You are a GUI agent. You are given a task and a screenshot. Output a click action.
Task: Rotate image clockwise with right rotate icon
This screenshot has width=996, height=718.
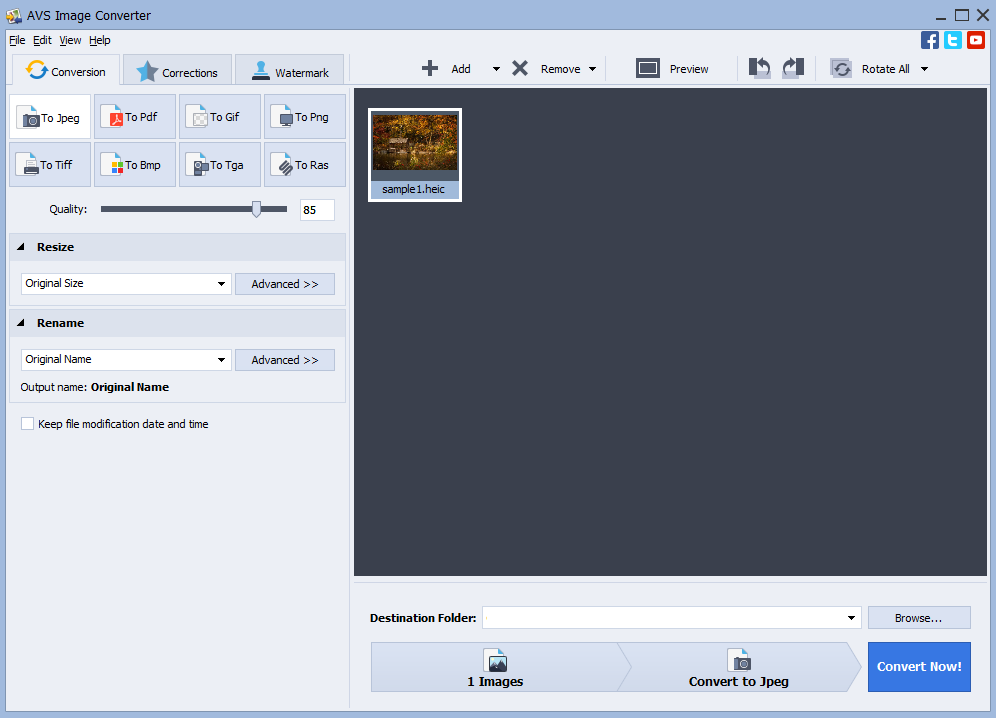point(793,68)
